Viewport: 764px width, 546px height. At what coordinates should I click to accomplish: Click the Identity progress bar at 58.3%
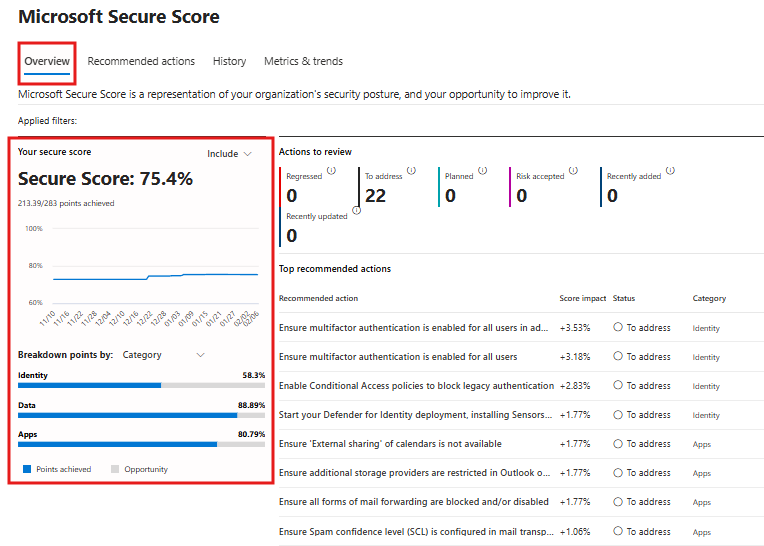coord(141,385)
